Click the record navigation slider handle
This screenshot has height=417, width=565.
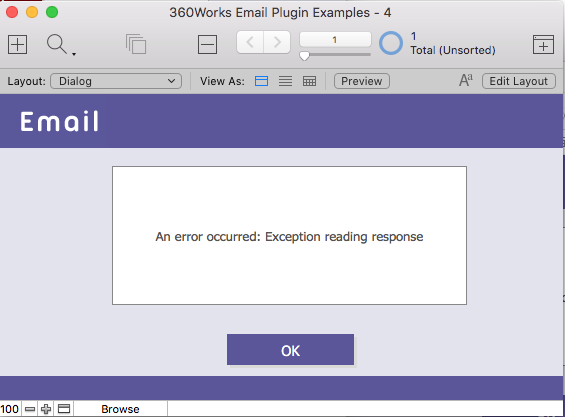[x=304, y=56]
